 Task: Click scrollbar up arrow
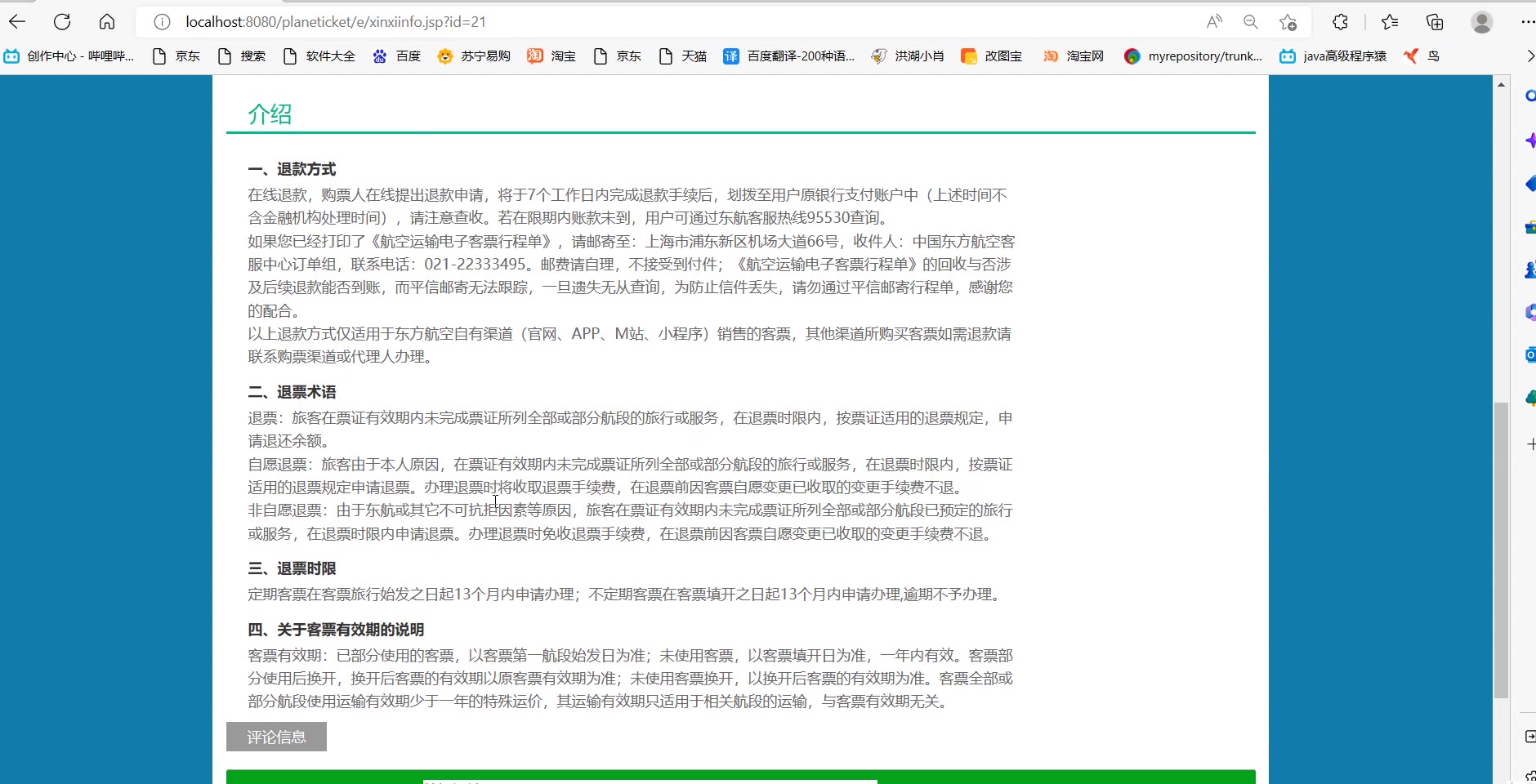(x=1501, y=84)
